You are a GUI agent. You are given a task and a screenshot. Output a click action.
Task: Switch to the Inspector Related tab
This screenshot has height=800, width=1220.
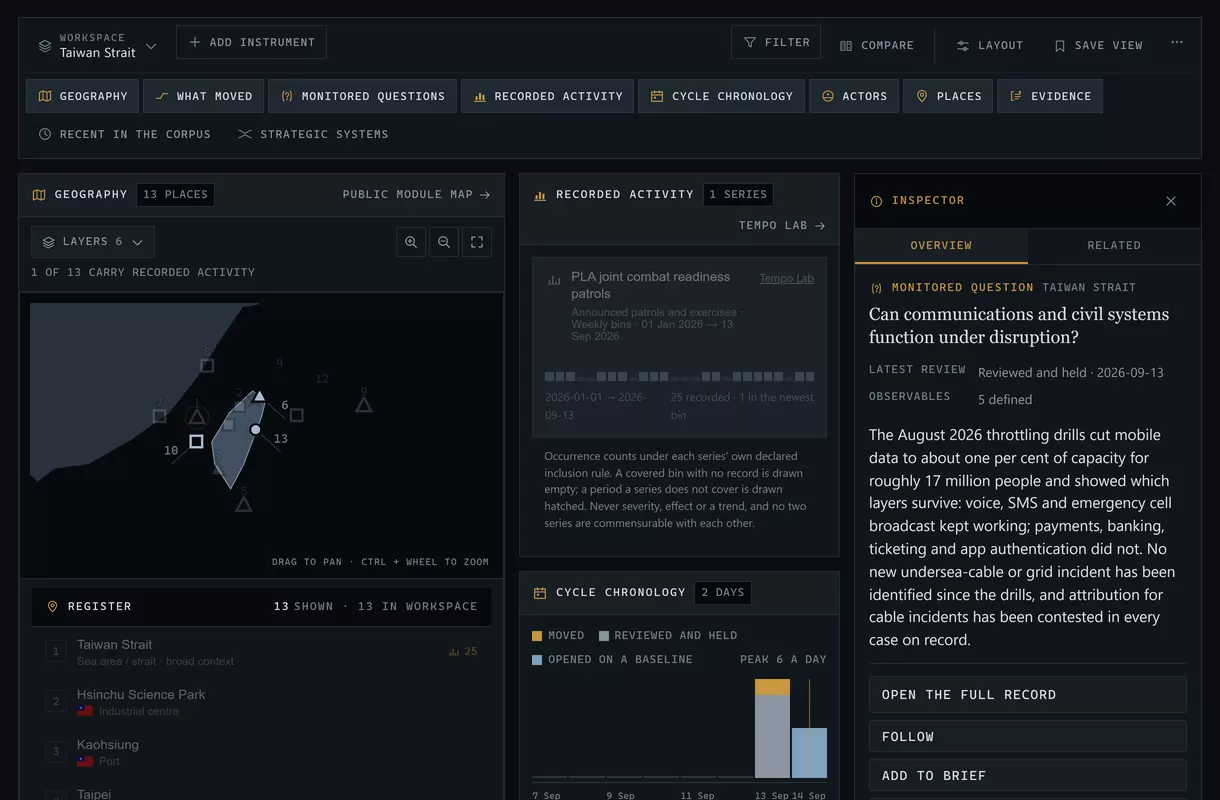[x=1114, y=246]
